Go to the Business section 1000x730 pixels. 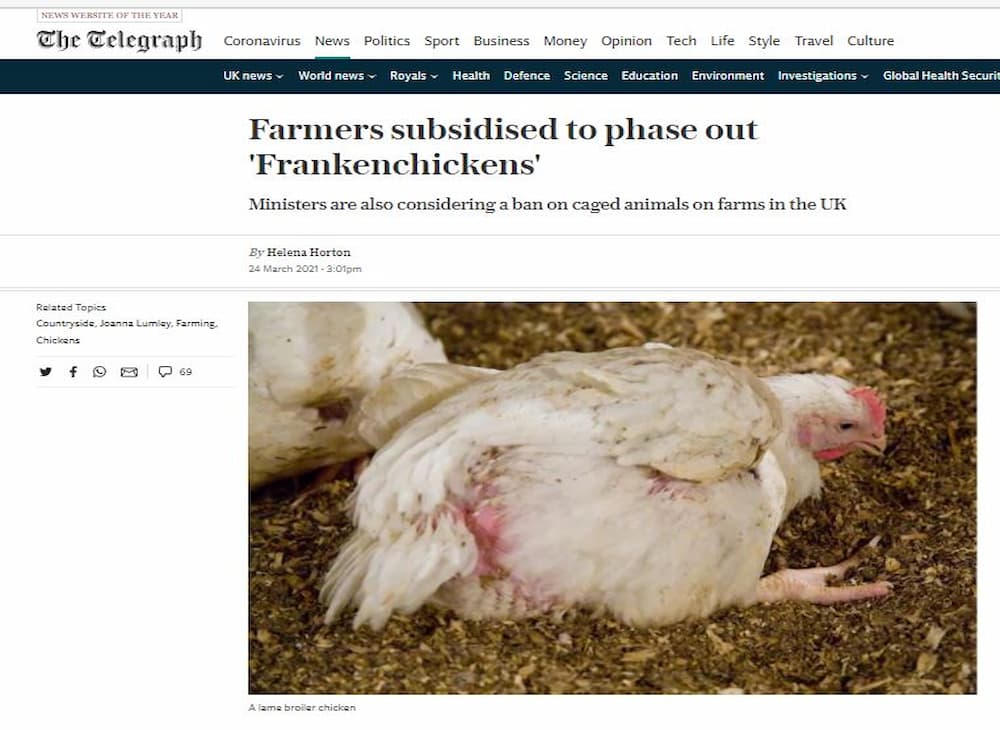pos(501,41)
